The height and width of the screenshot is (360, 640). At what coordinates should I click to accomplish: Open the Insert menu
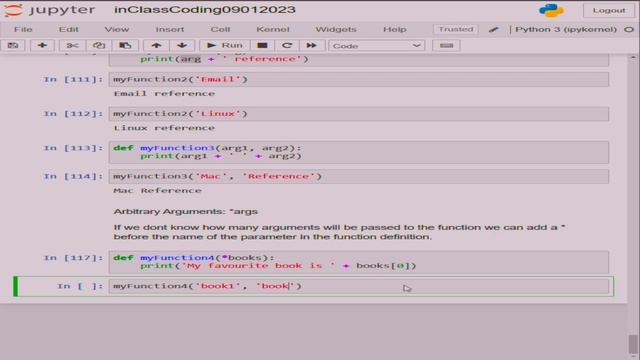click(170, 29)
